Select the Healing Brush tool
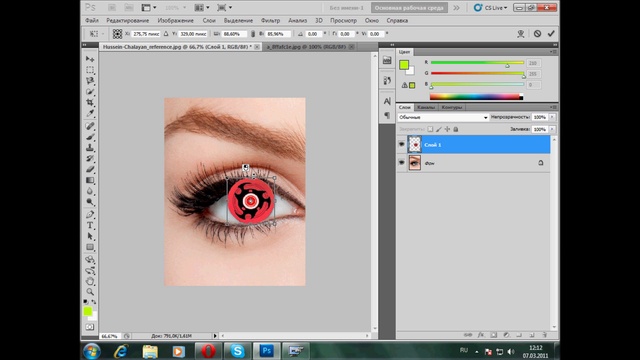640x360 pixels. (x=90, y=126)
